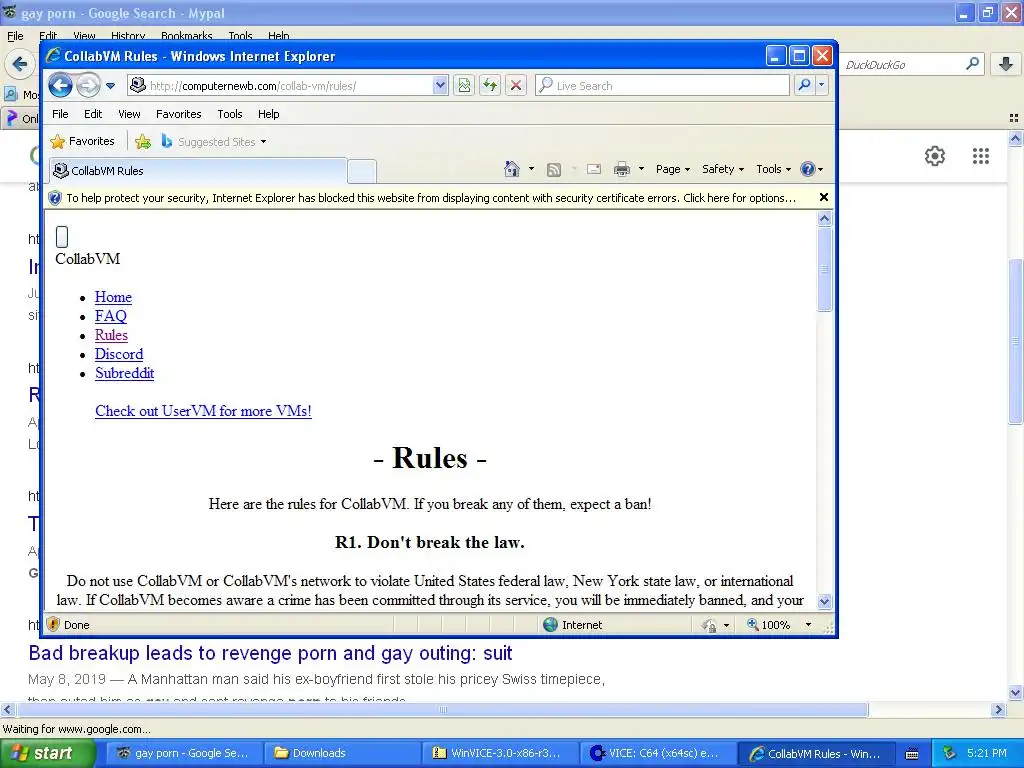The height and width of the screenshot is (768, 1024).
Task: Select the CollabVM Rules tab
Action: pos(198,170)
